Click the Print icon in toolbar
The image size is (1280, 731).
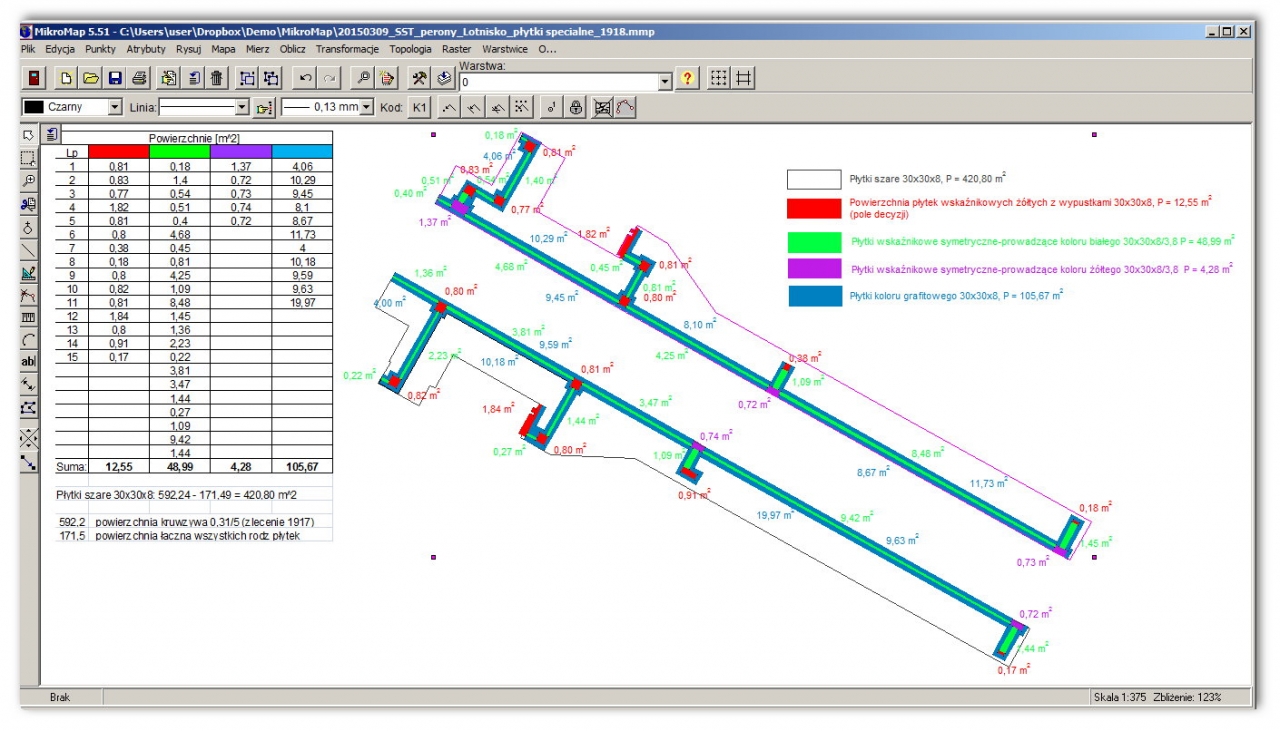point(139,79)
